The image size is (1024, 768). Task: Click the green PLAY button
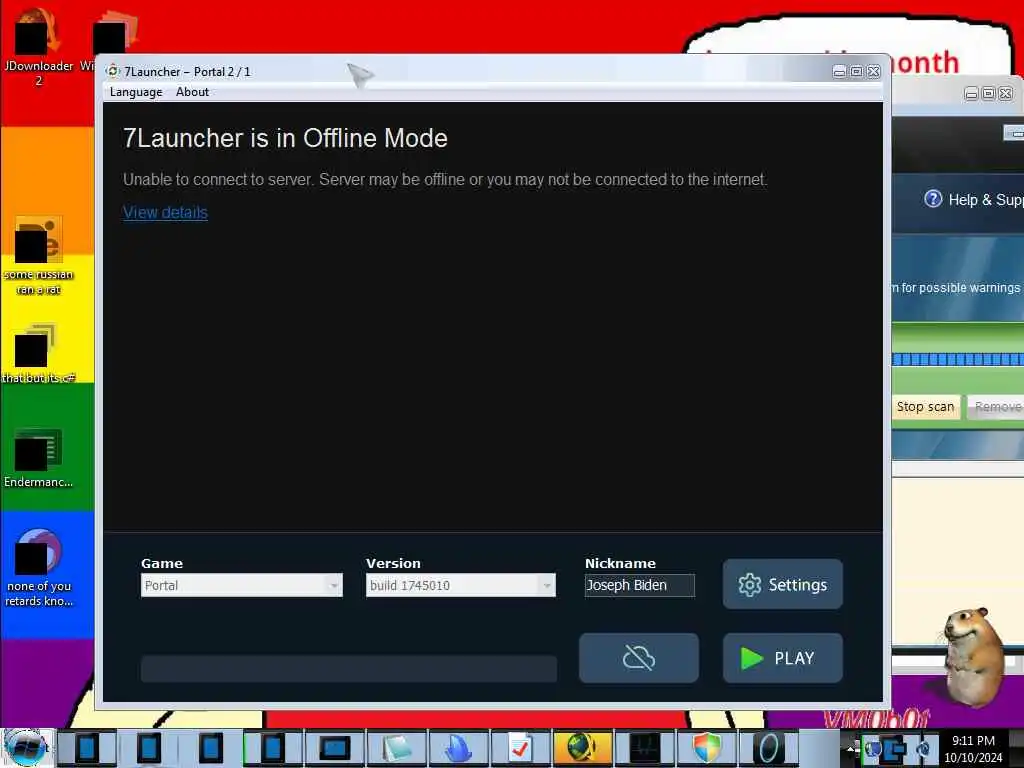(782, 658)
